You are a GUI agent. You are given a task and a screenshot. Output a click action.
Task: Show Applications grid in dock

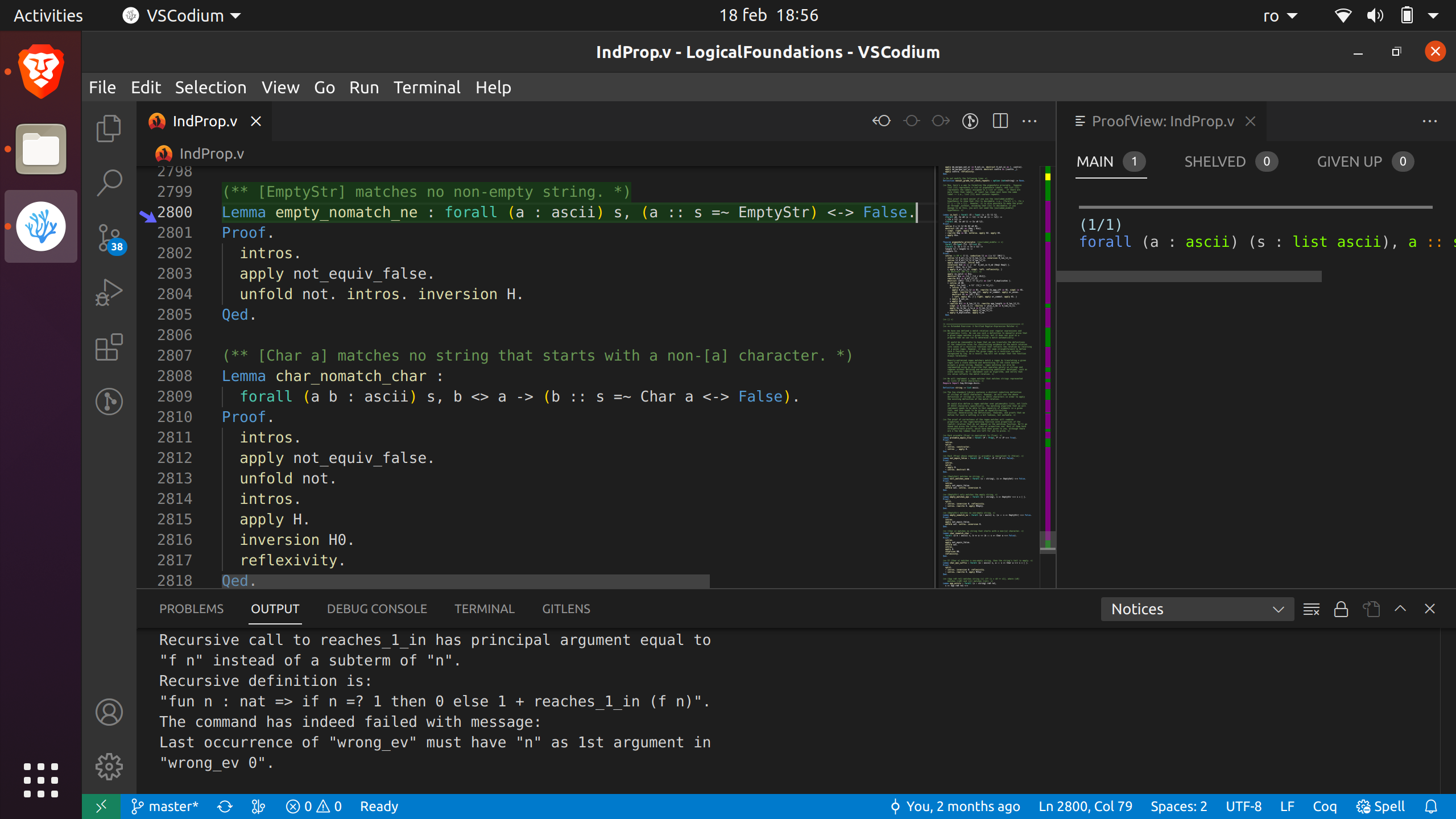click(41, 780)
